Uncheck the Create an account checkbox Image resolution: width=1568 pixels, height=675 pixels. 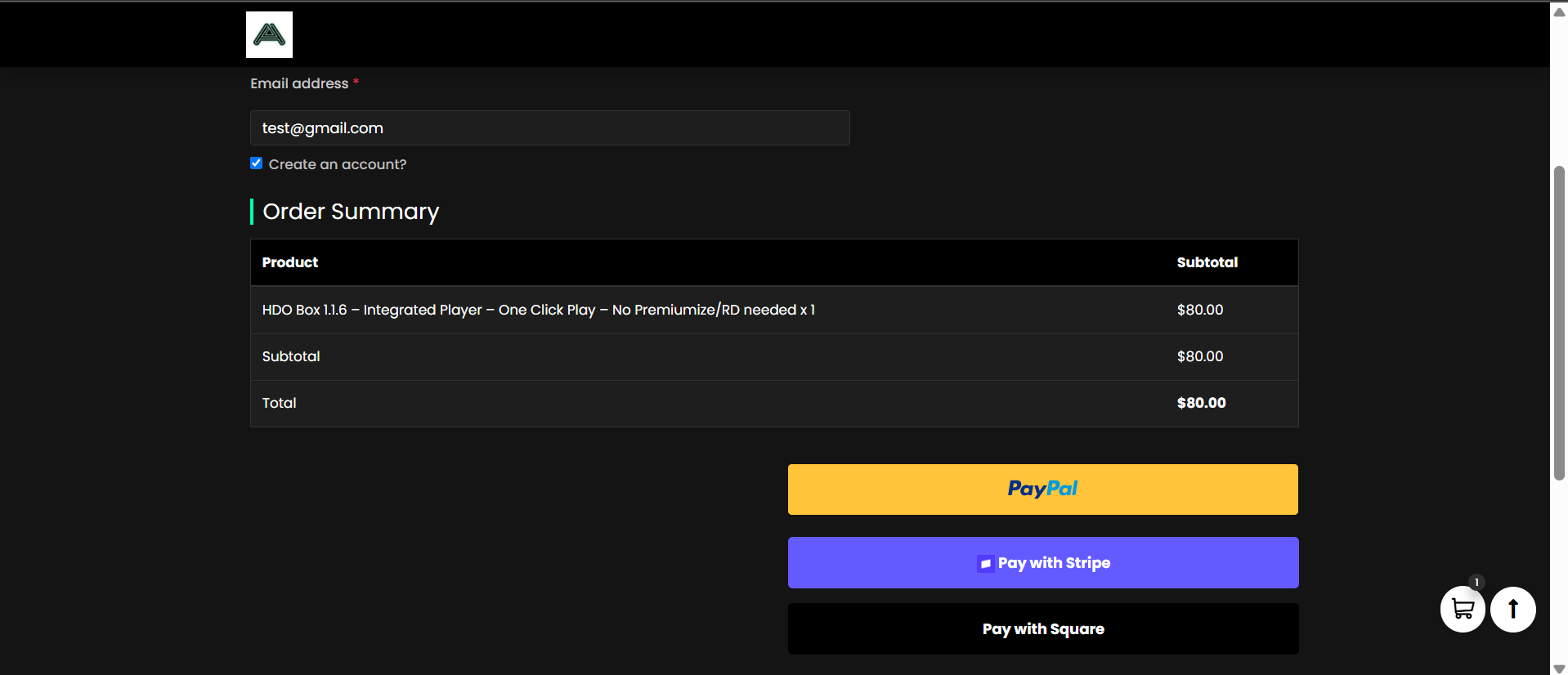pyautogui.click(x=257, y=163)
